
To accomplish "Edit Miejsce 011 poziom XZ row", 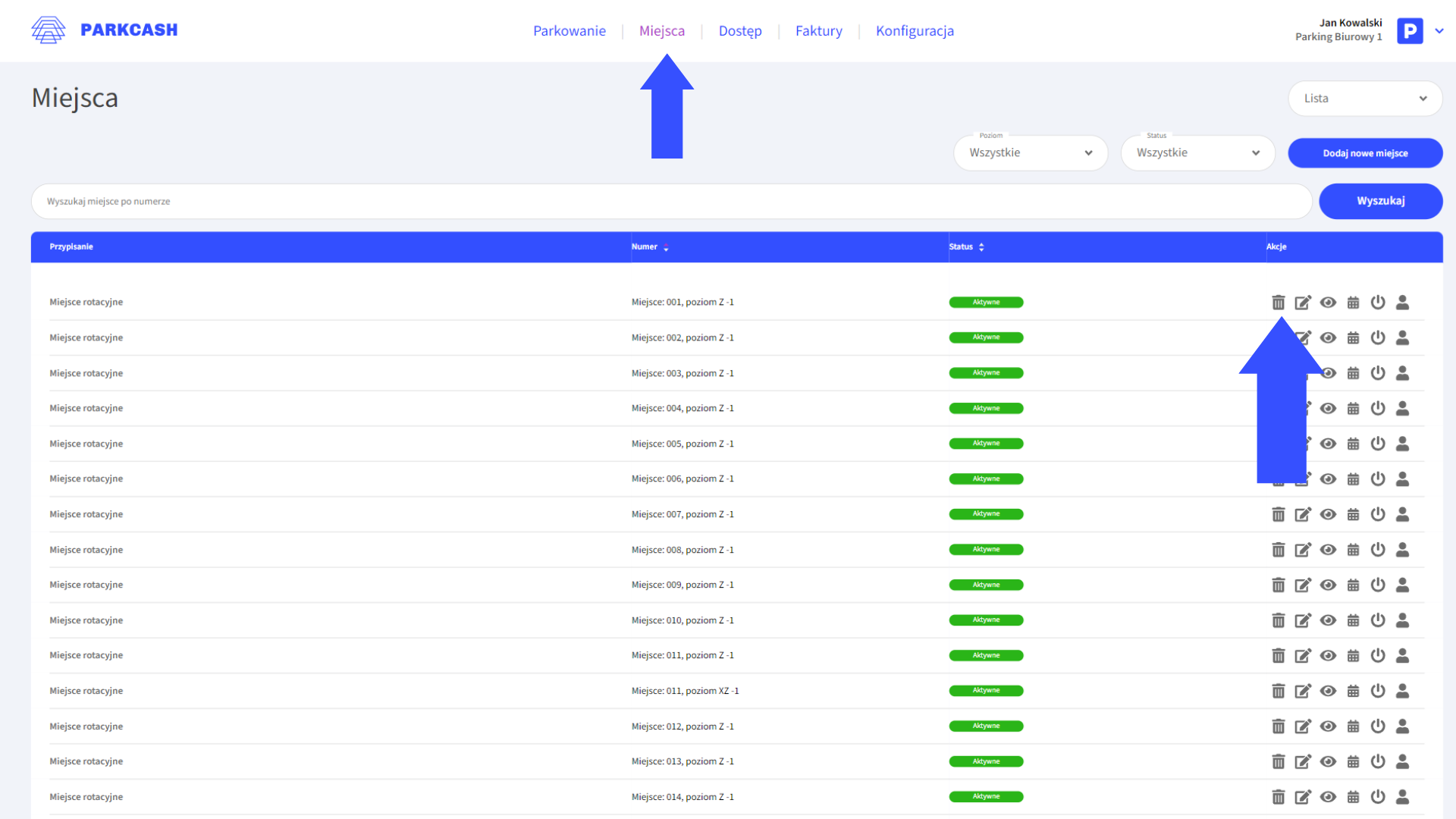I will point(1303,691).
